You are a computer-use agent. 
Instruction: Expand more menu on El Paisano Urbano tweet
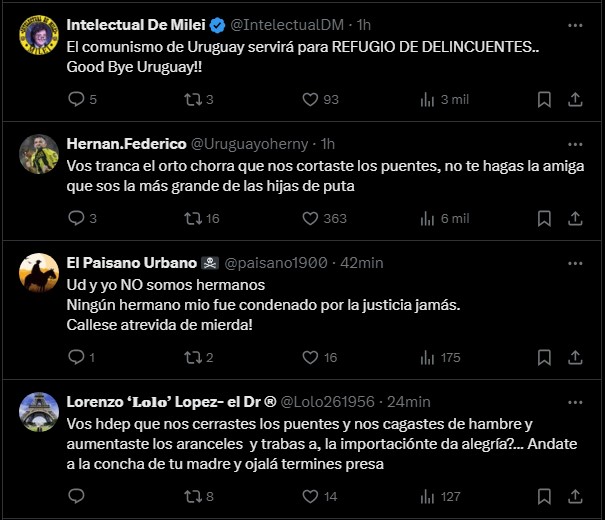(575, 263)
